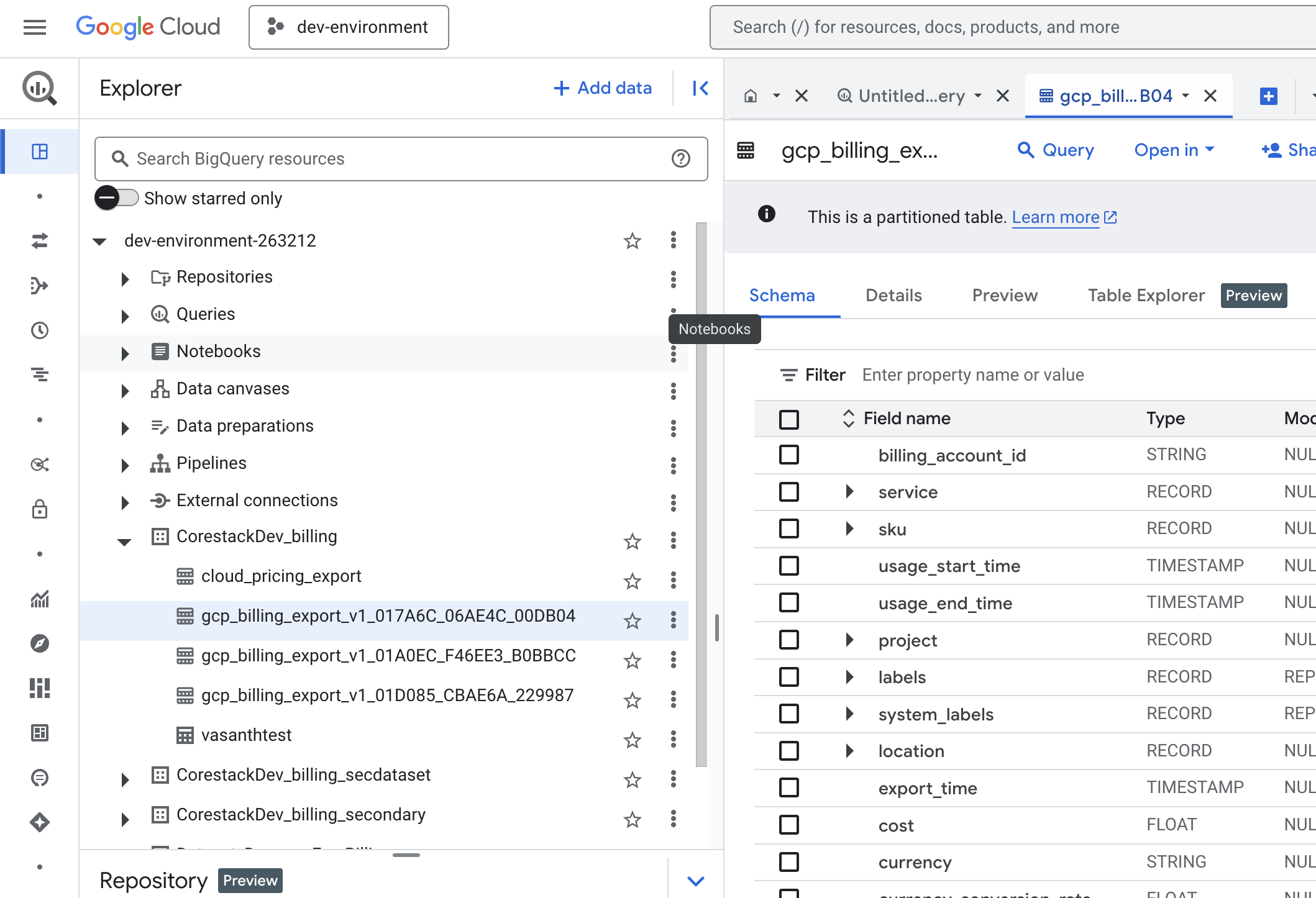The height and width of the screenshot is (898, 1316).
Task: Check the billing_account_id field checkbox
Action: coord(788,455)
